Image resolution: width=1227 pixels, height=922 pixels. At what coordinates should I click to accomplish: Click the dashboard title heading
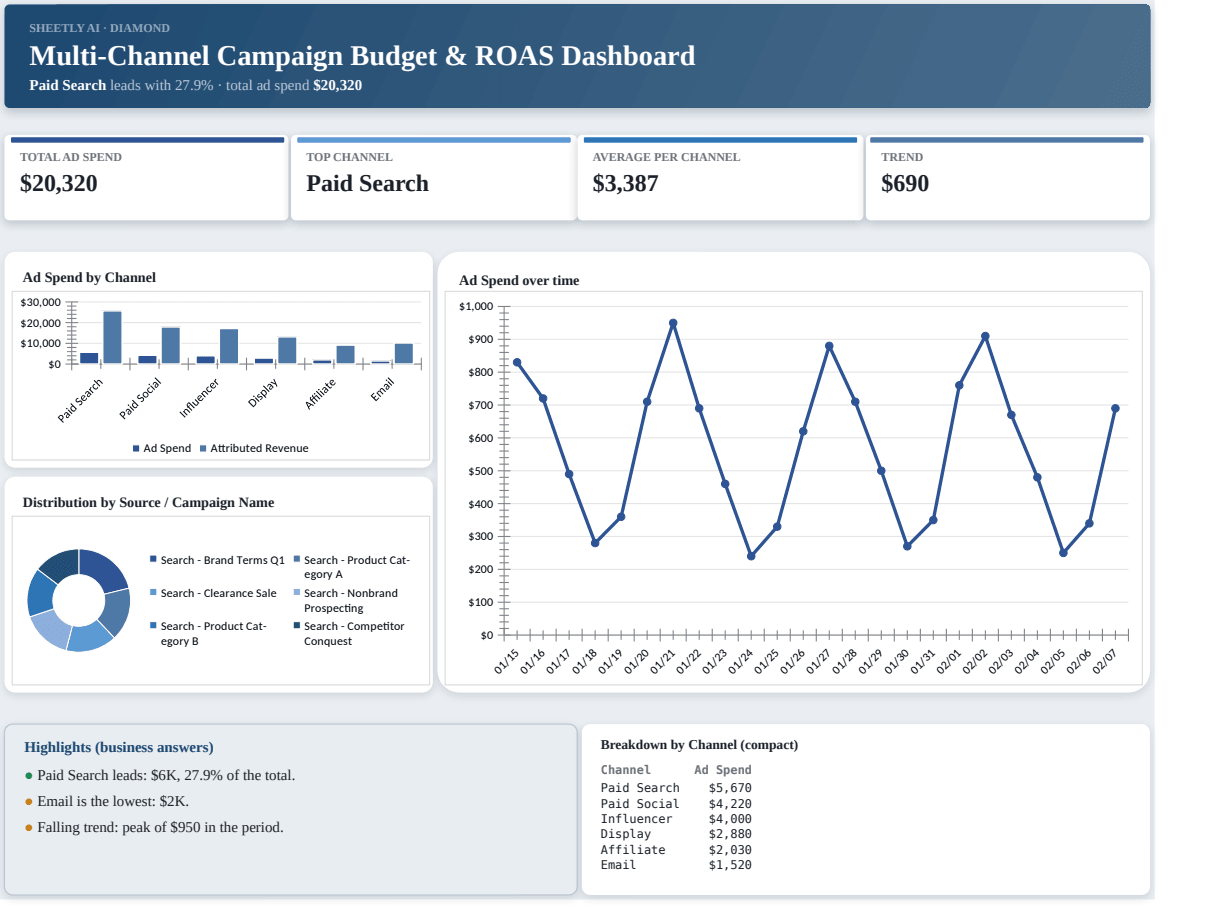(362, 56)
